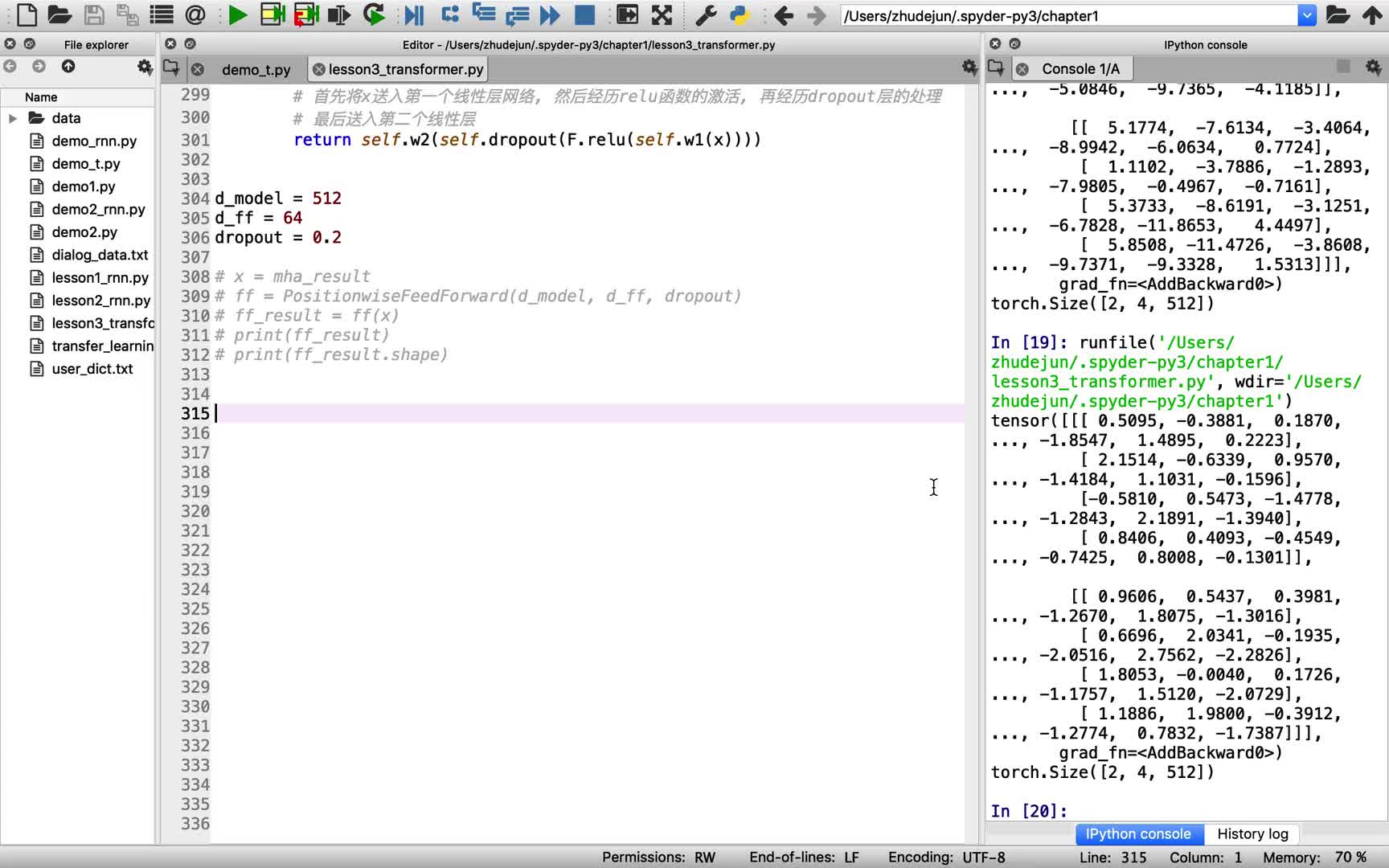Select the Console 1/A tab
Viewport: 1389px width, 868px height.
click(1080, 69)
